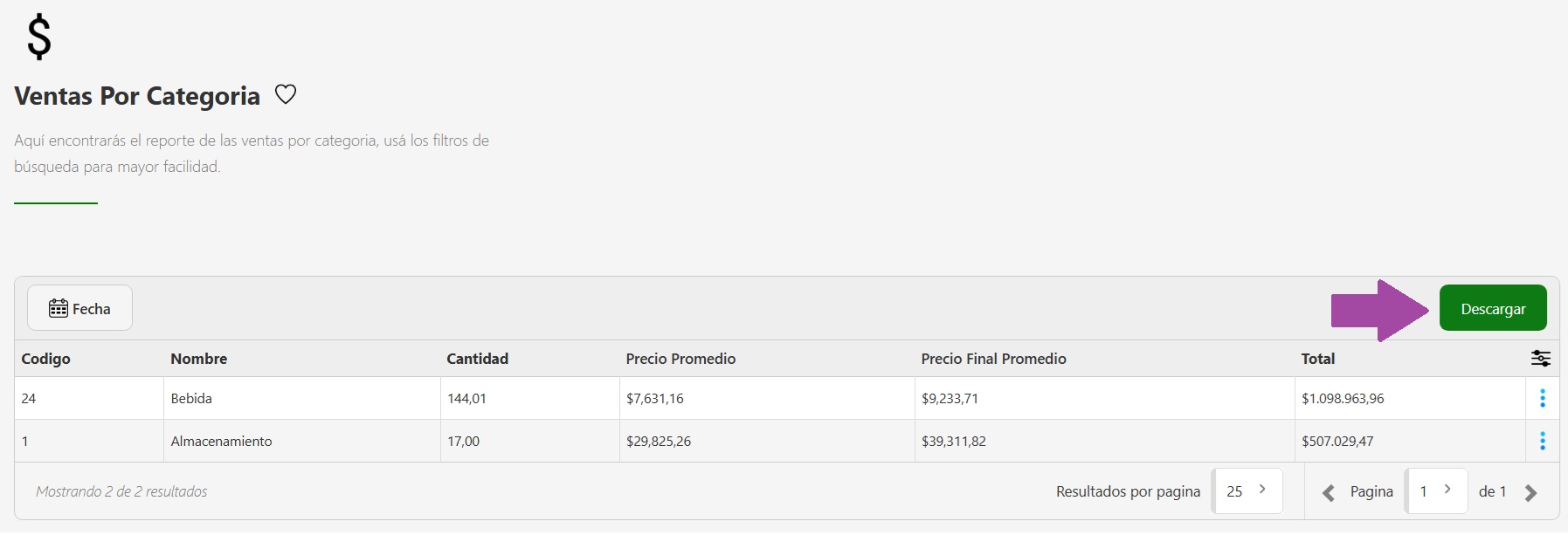Expand the results per page dropdown
This screenshot has width=1568, height=535.
pyautogui.click(x=1247, y=491)
